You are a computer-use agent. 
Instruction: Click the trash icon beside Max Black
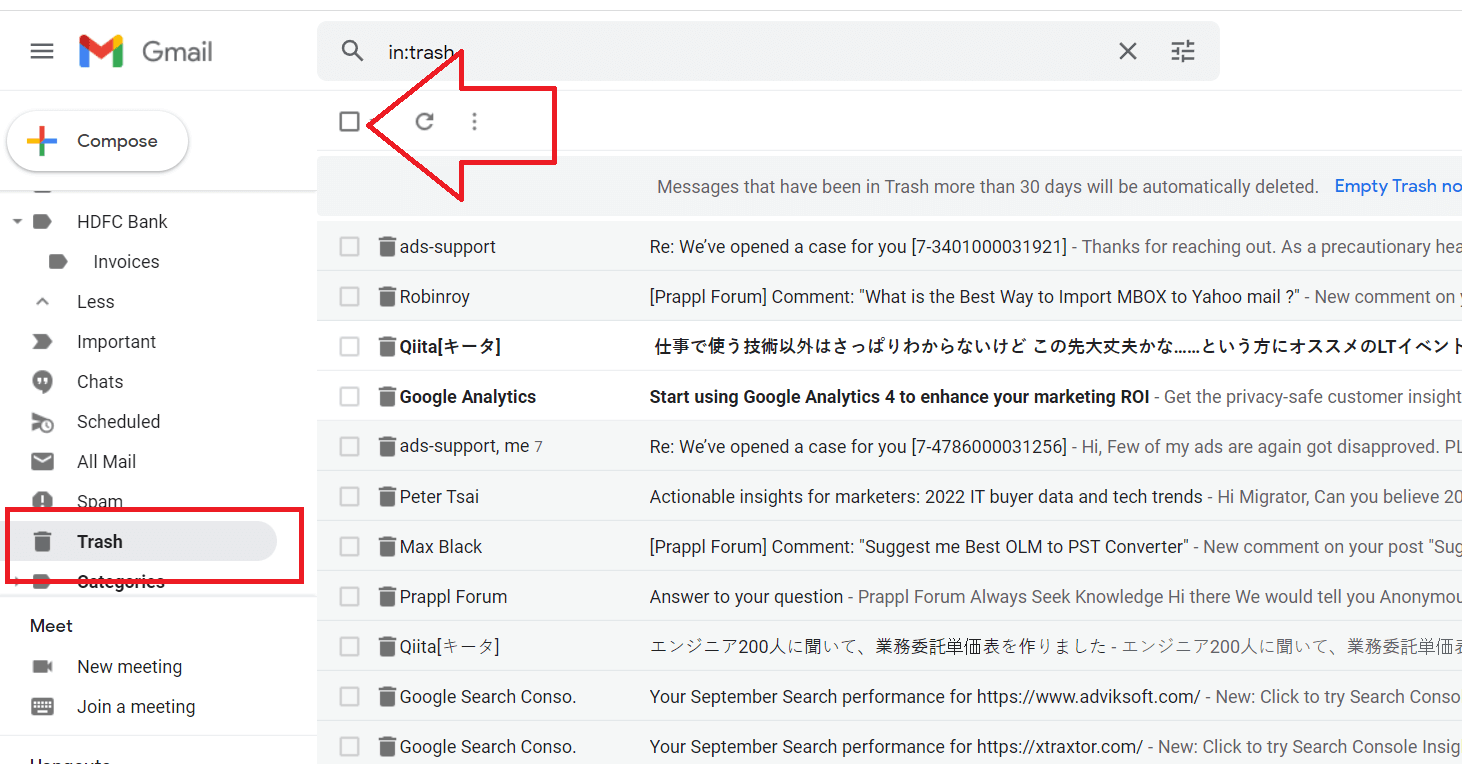[387, 546]
